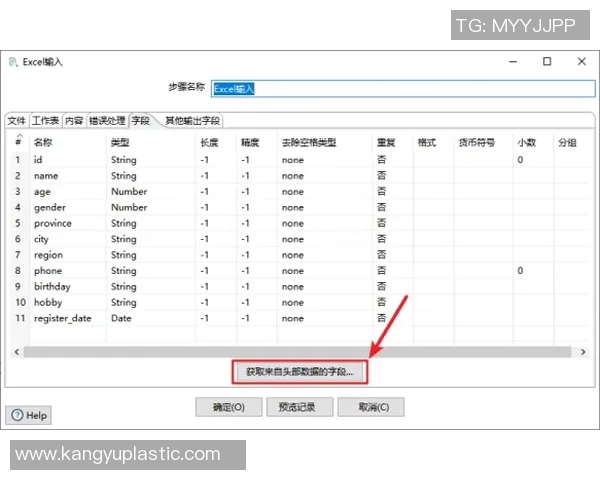Switch to the 错误处理 tab

click(x=108, y=121)
